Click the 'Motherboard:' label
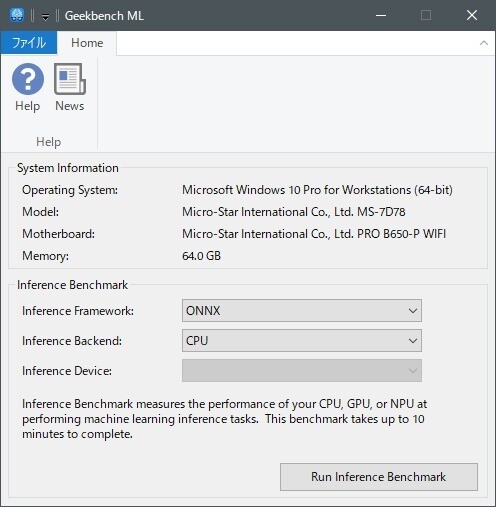Viewport: 496px width, 507px height. 58,234
